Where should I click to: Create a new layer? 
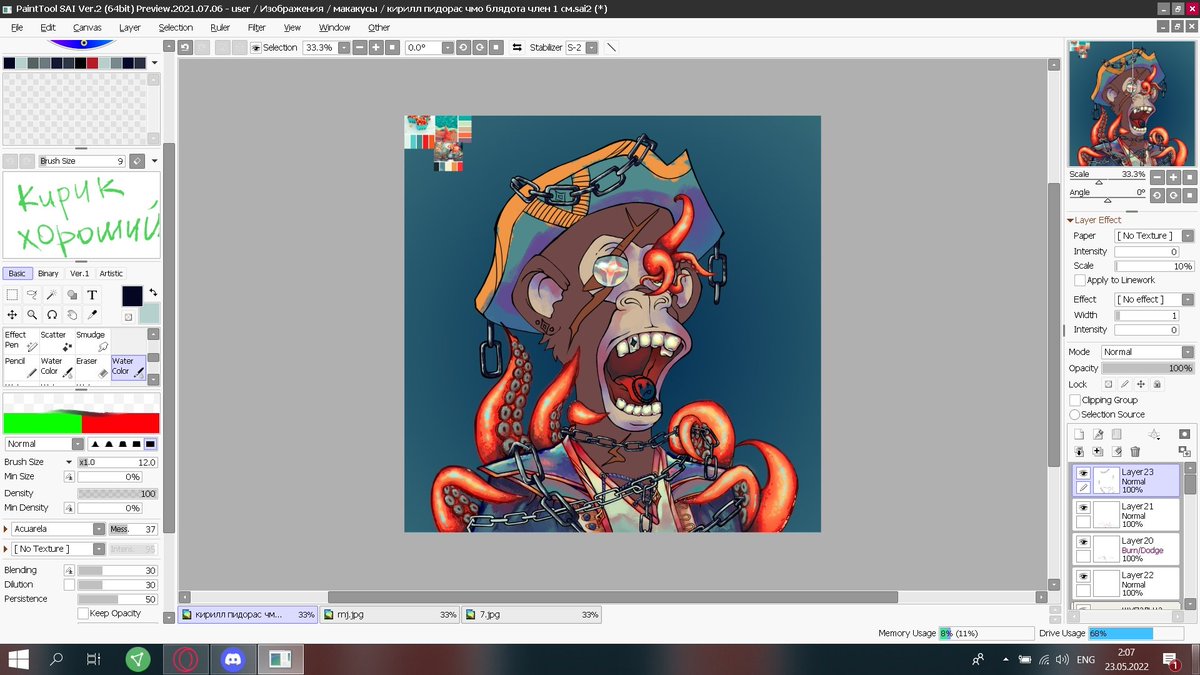(x=1079, y=434)
